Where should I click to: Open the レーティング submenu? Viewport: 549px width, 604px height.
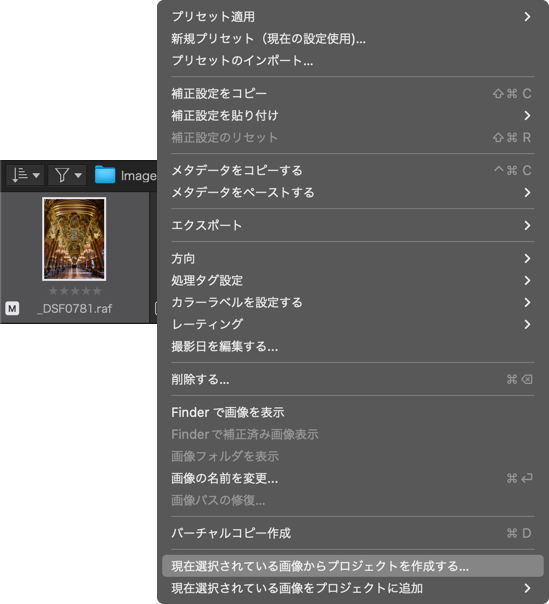(351, 324)
